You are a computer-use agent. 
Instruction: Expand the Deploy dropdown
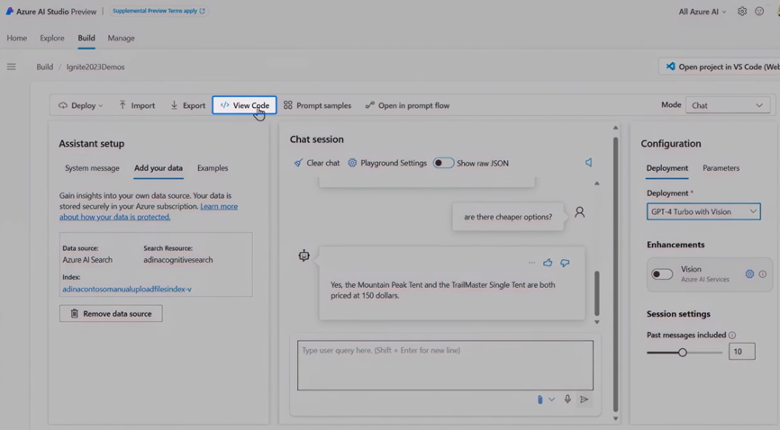(x=81, y=106)
